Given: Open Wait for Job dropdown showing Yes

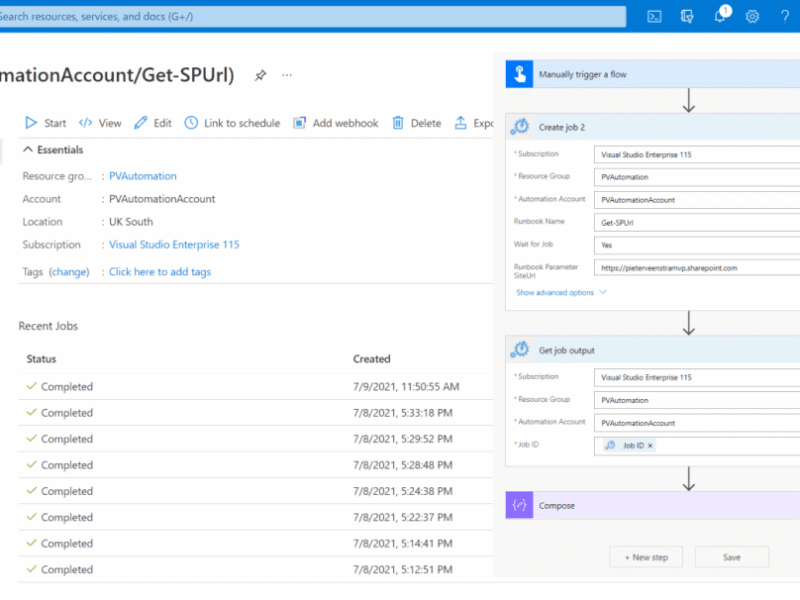Looking at the screenshot, I should click(697, 245).
